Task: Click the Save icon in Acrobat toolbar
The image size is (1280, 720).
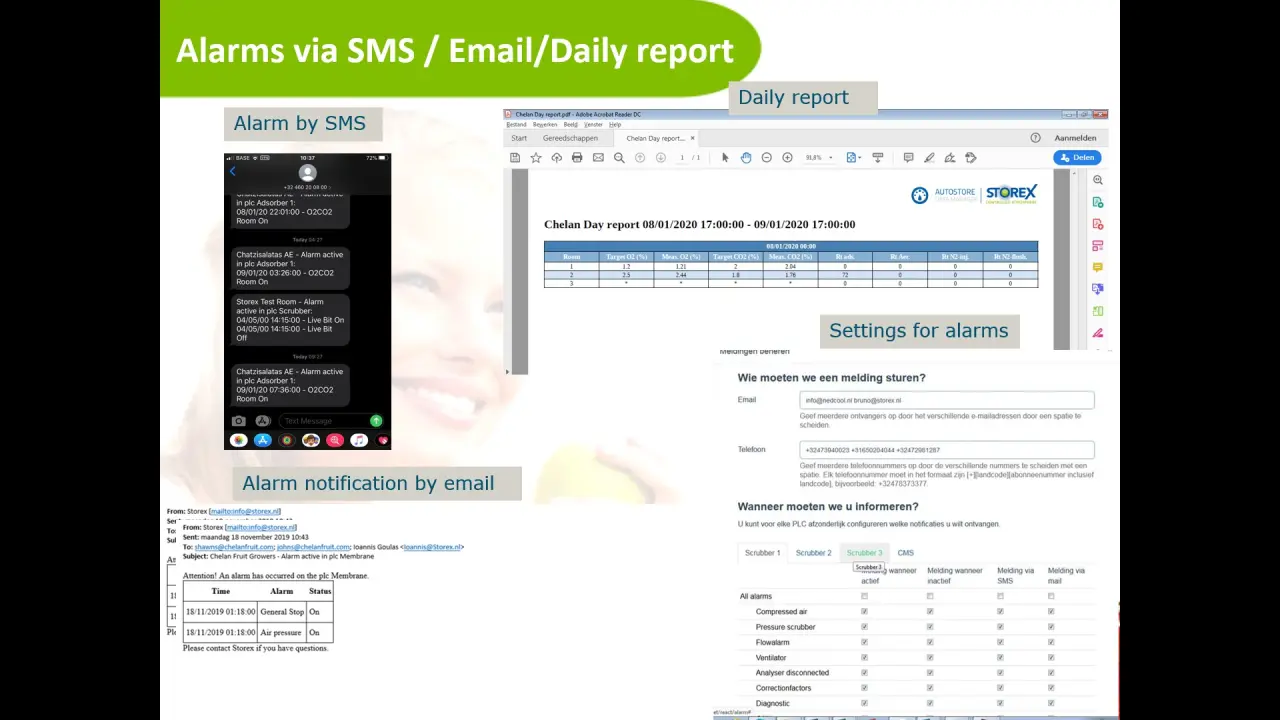Action: tap(515, 158)
